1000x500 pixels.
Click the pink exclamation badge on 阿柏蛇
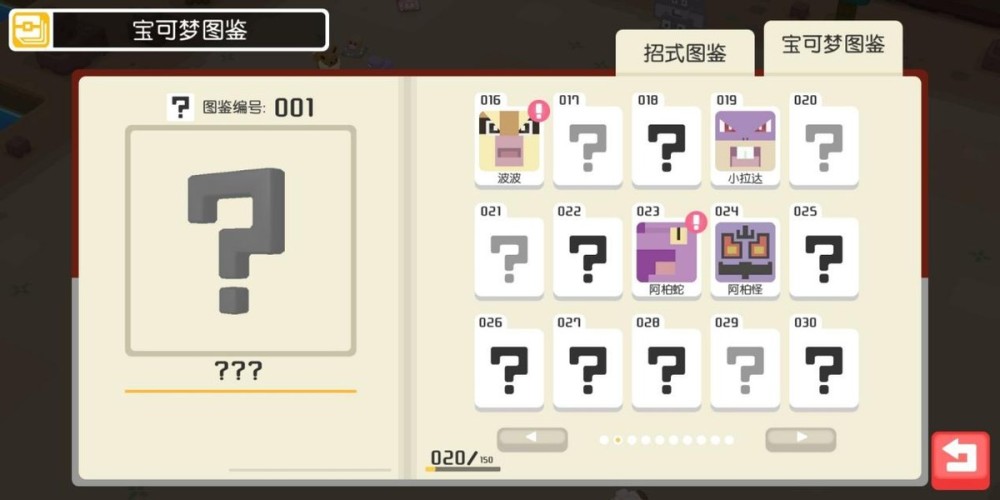click(696, 222)
